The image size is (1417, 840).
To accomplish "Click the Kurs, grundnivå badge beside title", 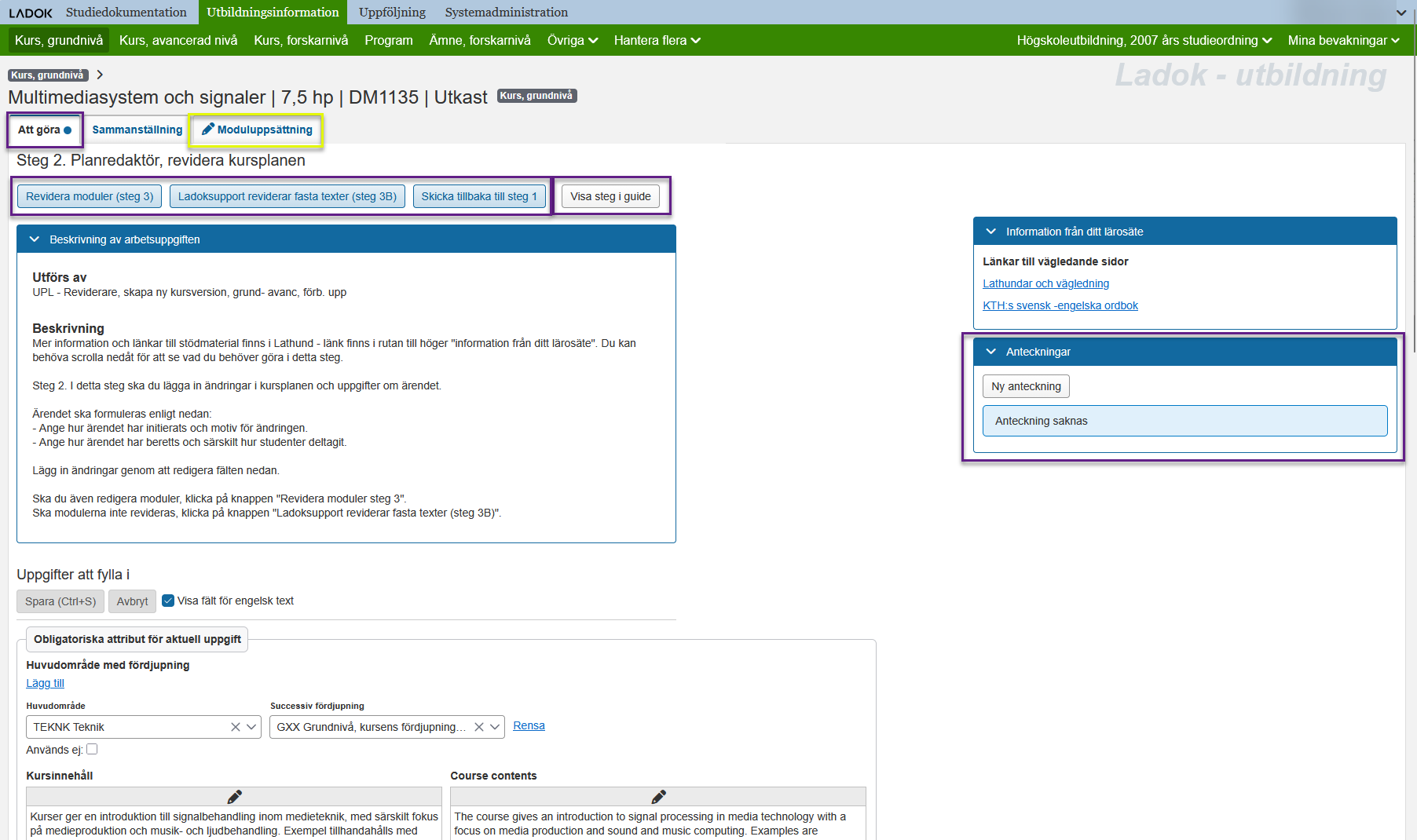I will (537, 96).
